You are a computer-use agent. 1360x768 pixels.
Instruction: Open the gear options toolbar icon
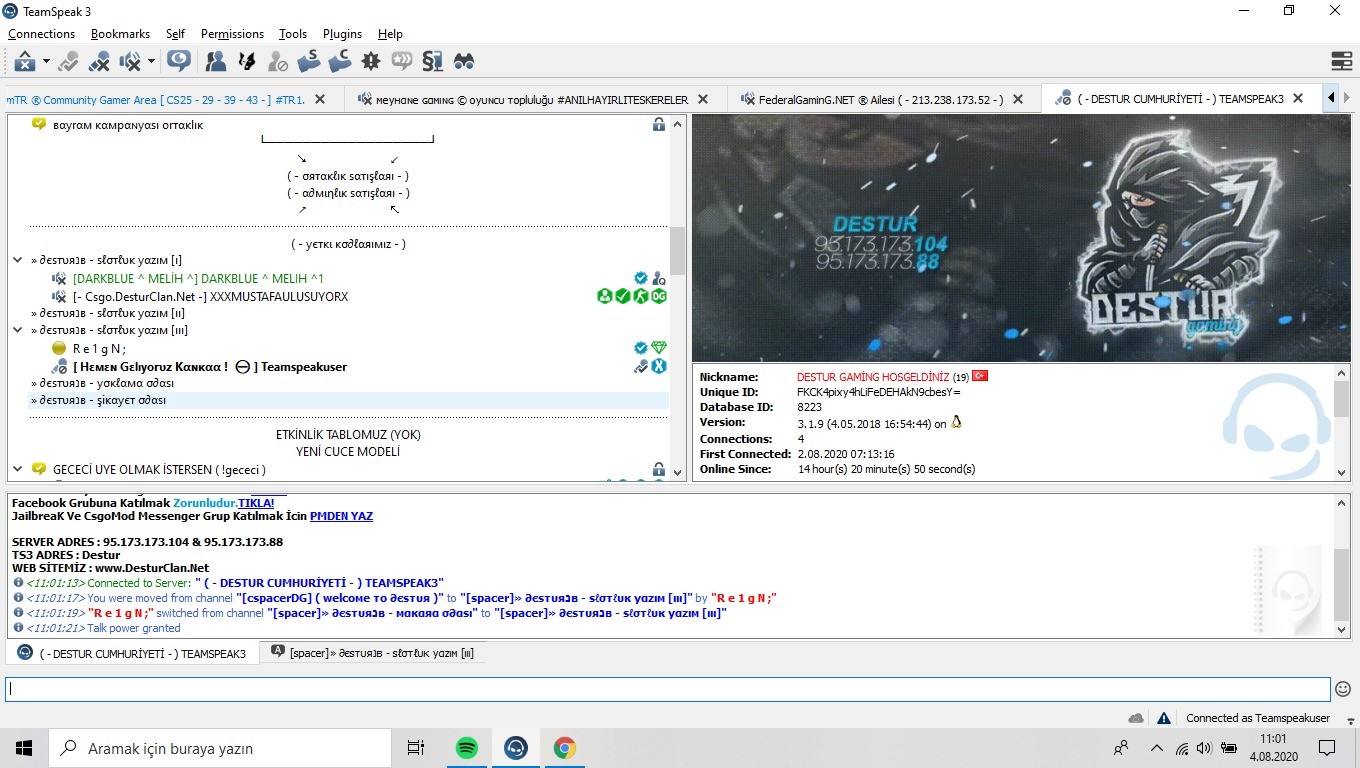coord(371,61)
